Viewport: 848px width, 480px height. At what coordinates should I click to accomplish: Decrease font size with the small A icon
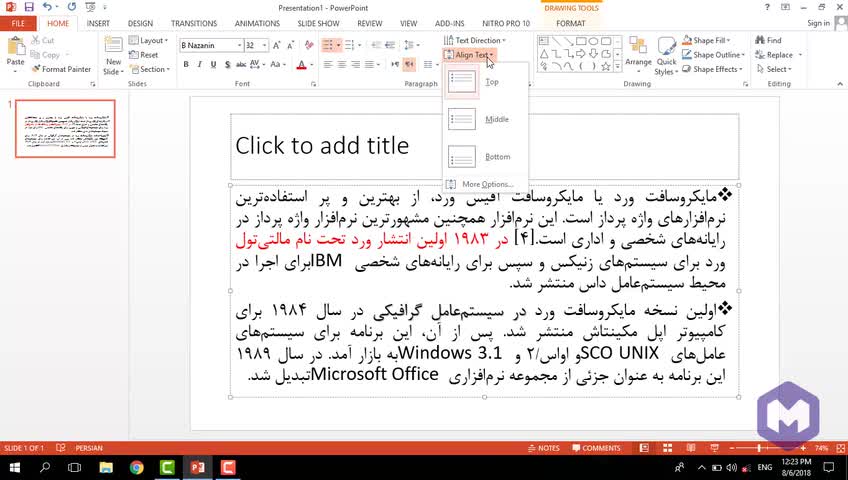[x=290, y=45]
